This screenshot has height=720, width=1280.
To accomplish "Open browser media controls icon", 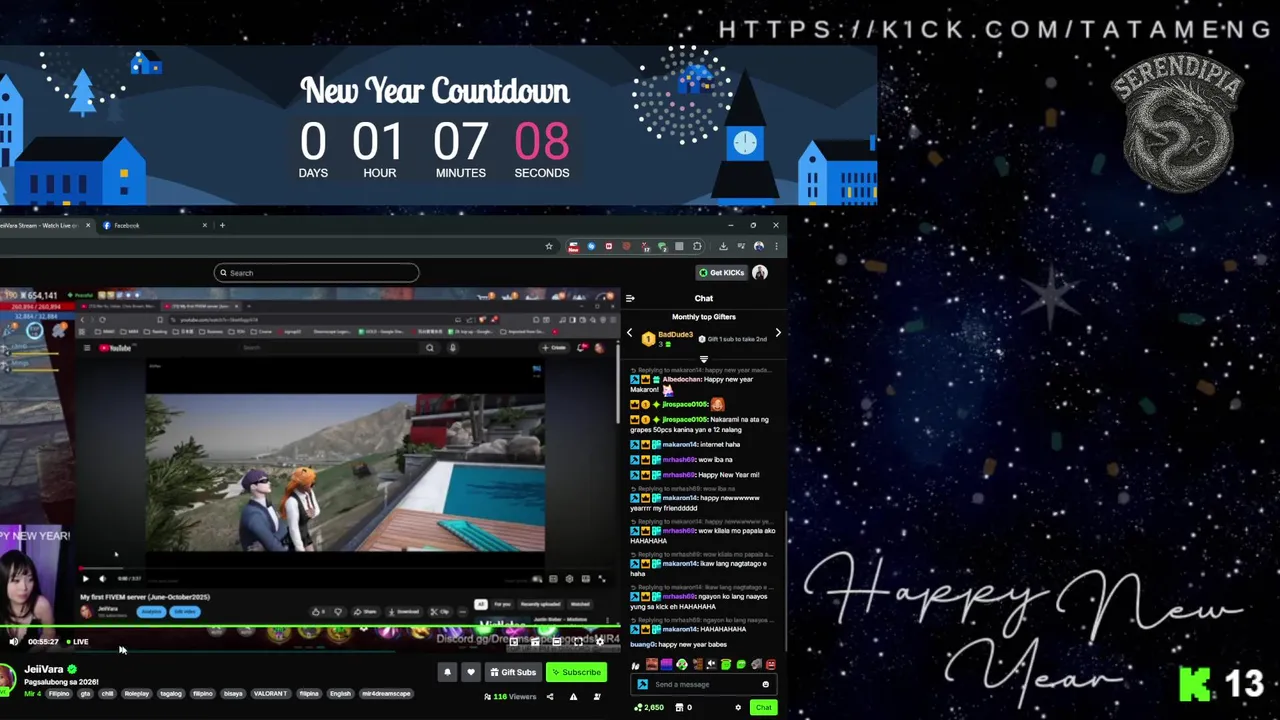I will click(x=741, y=246).
